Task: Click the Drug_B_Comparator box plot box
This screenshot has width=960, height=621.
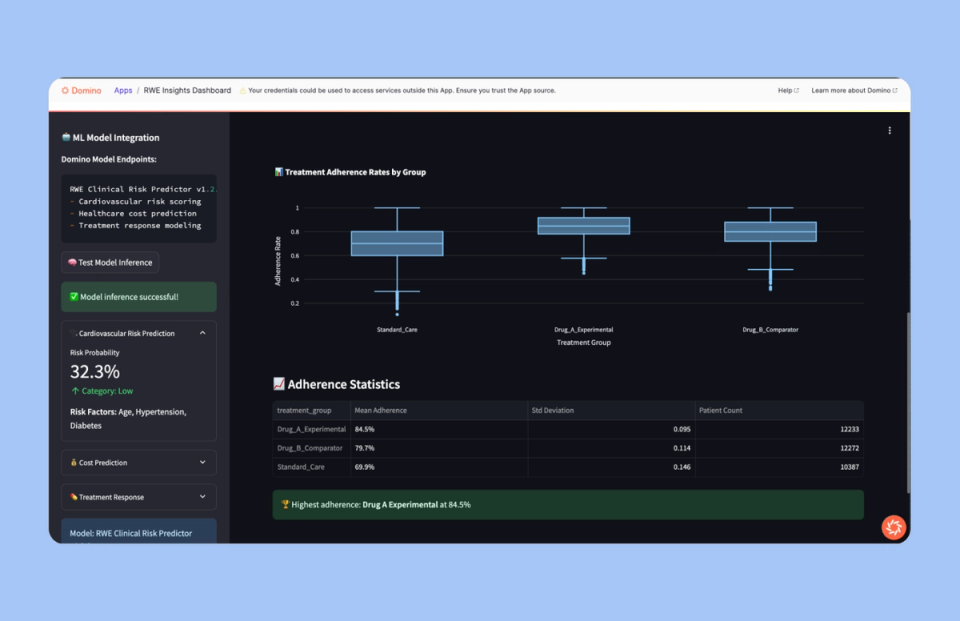Action: (770, 231)
